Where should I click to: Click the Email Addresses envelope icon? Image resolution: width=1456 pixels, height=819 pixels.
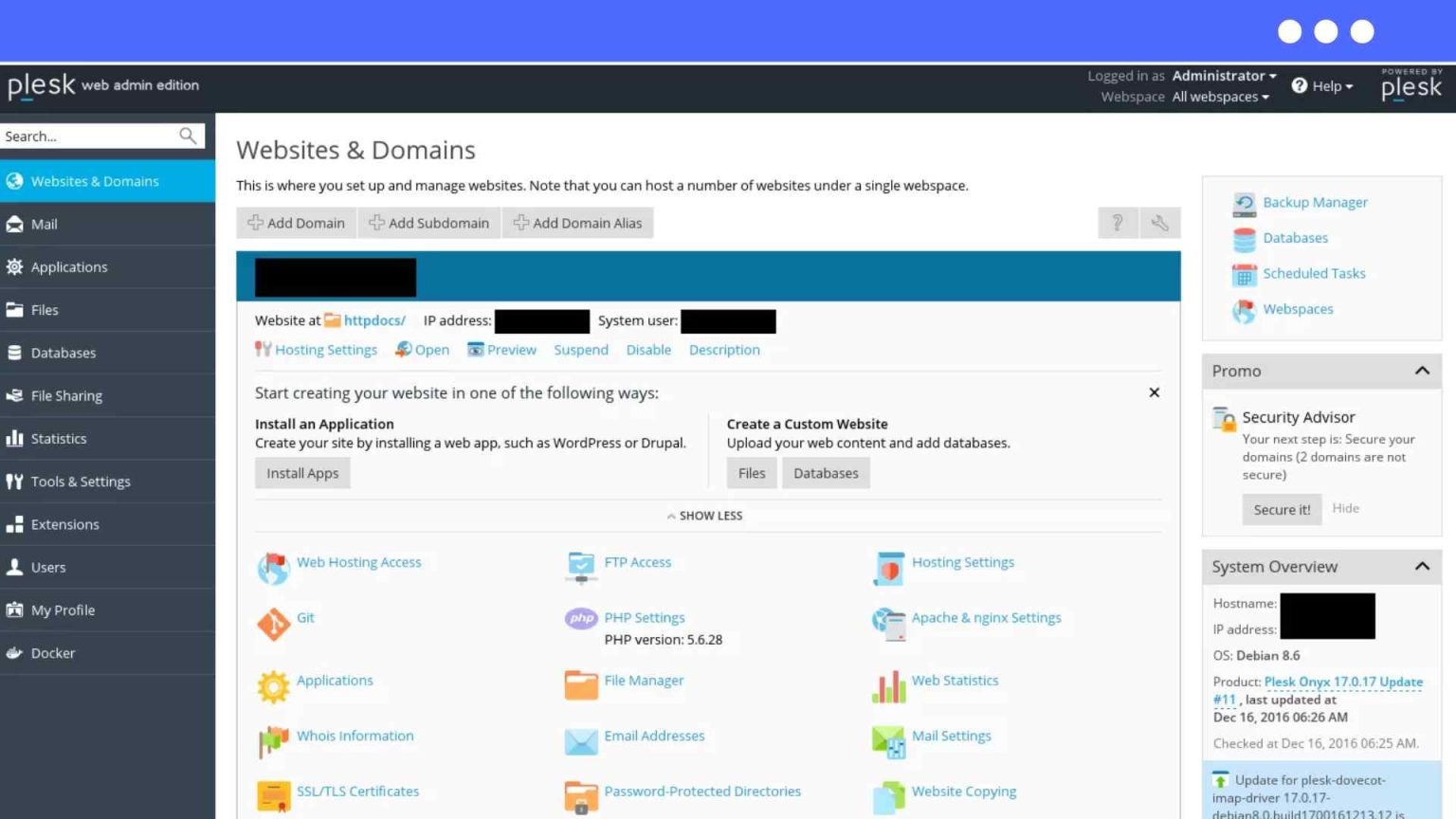point(581,741)
